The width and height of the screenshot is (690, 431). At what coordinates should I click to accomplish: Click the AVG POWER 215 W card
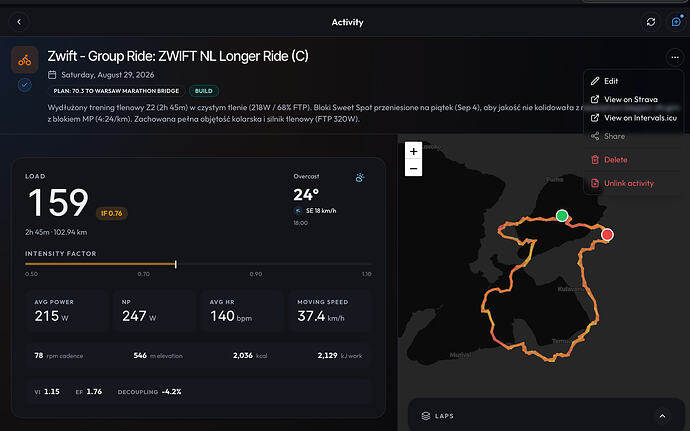pyautogui.click(x=67, y=311)
